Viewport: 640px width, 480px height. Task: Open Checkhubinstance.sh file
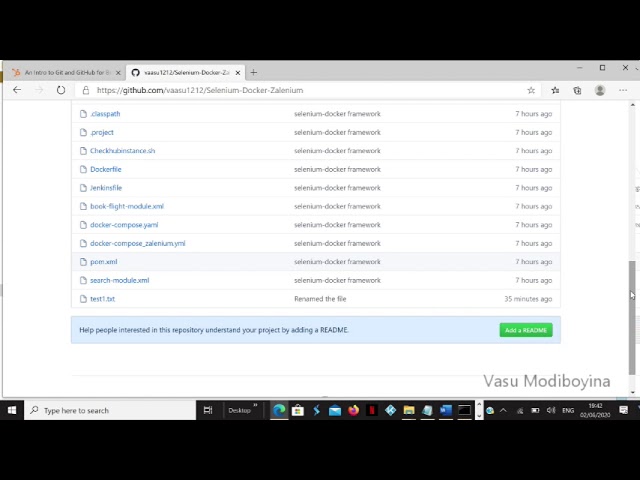122,151
